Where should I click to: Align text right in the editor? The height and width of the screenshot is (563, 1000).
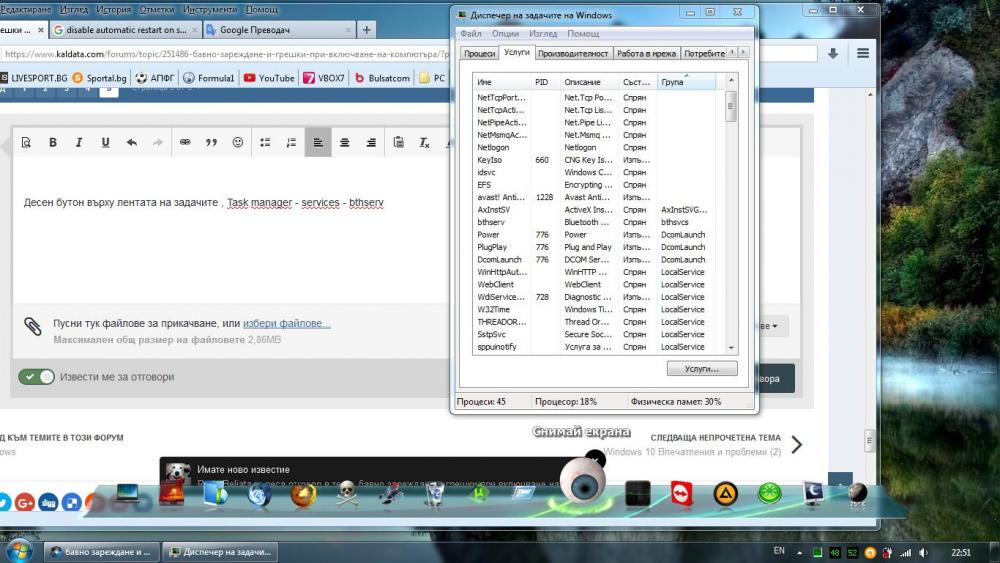pos(371,142)
